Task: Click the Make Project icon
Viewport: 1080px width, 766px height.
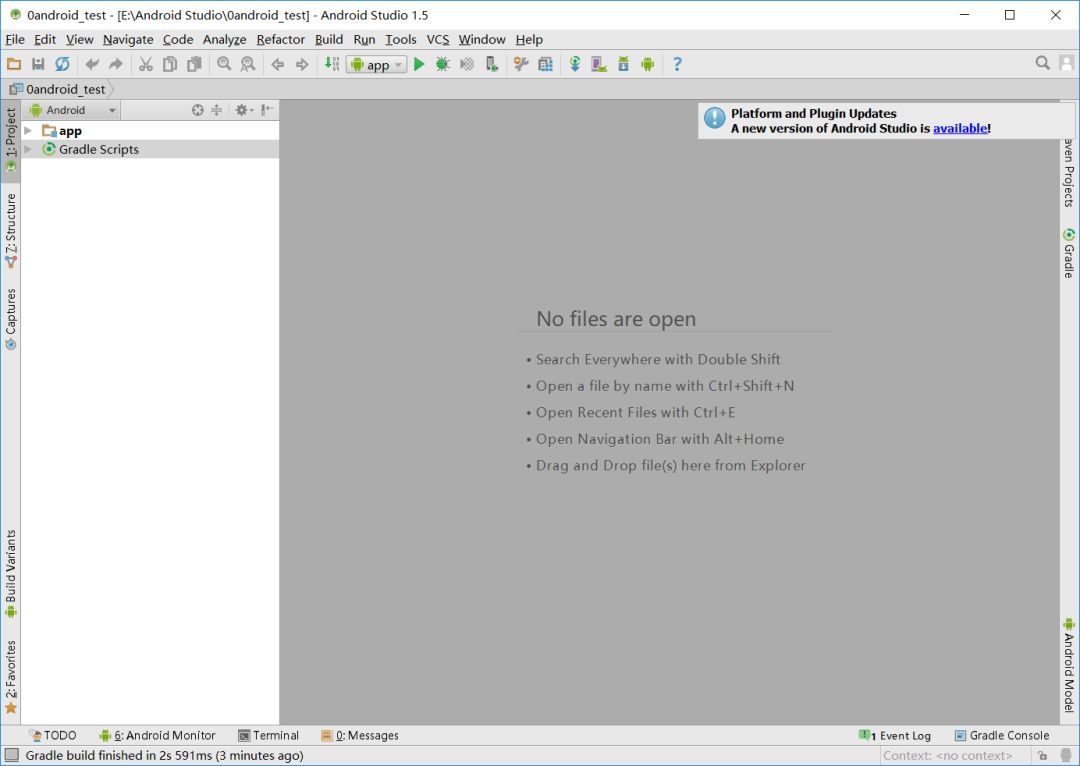Action: (x=332, y=64)
